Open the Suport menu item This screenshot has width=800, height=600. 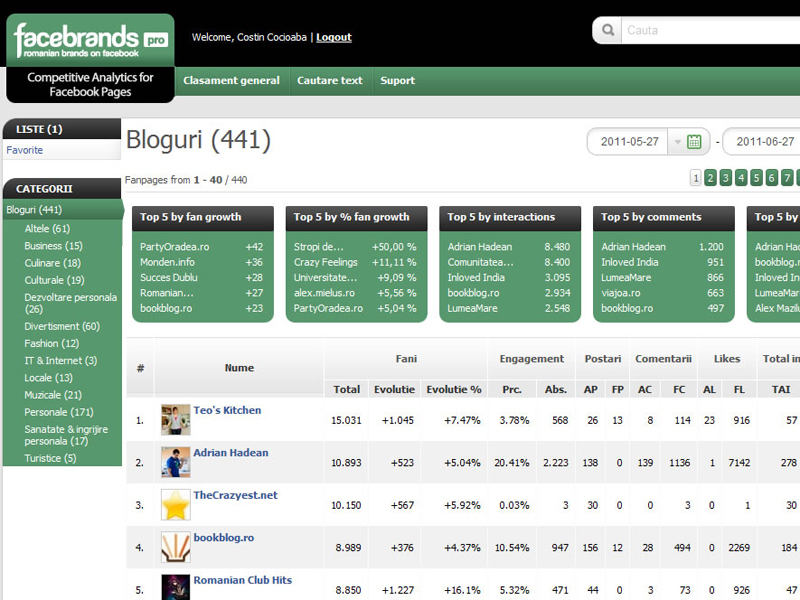(x=397, y=81)
